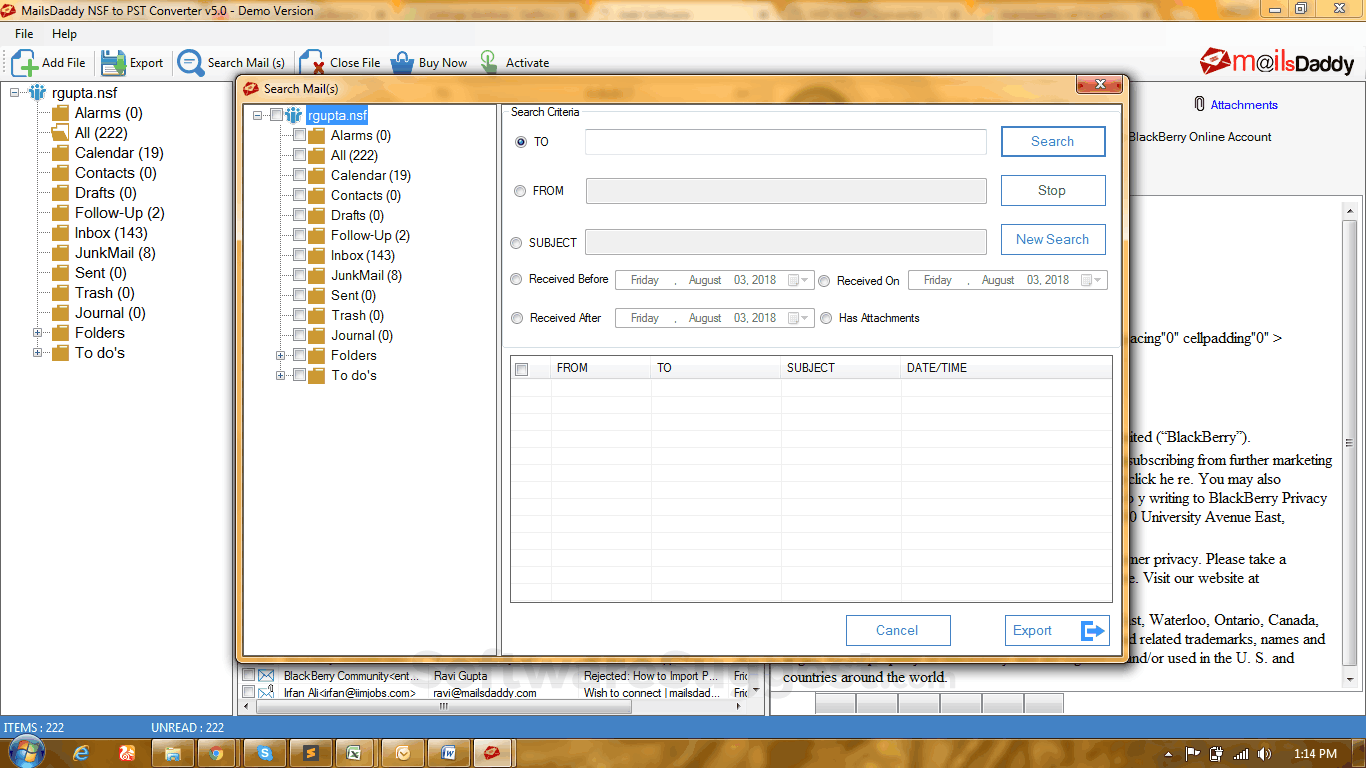The image size is (1366, 768).
Task: Click the Activate toolbar icon
Action: [489, 63]
